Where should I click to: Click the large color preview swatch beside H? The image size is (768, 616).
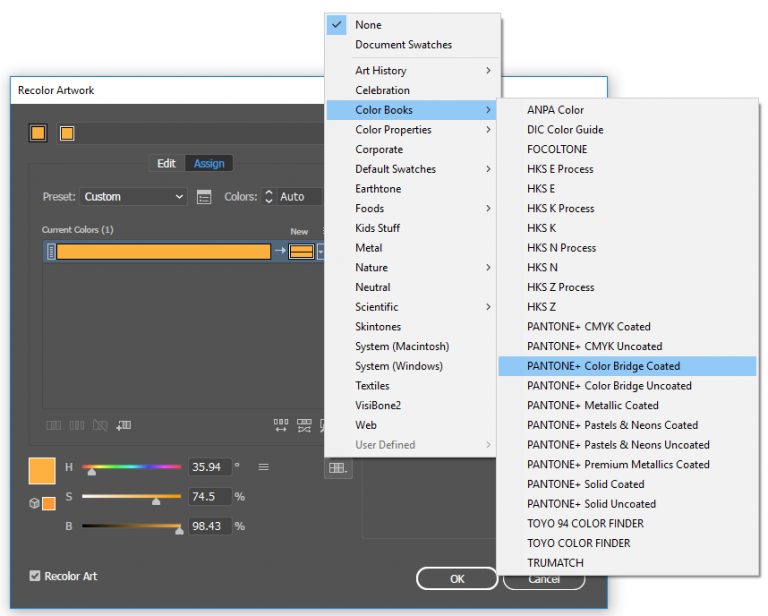pyautogui.click(x=42, y=471)
